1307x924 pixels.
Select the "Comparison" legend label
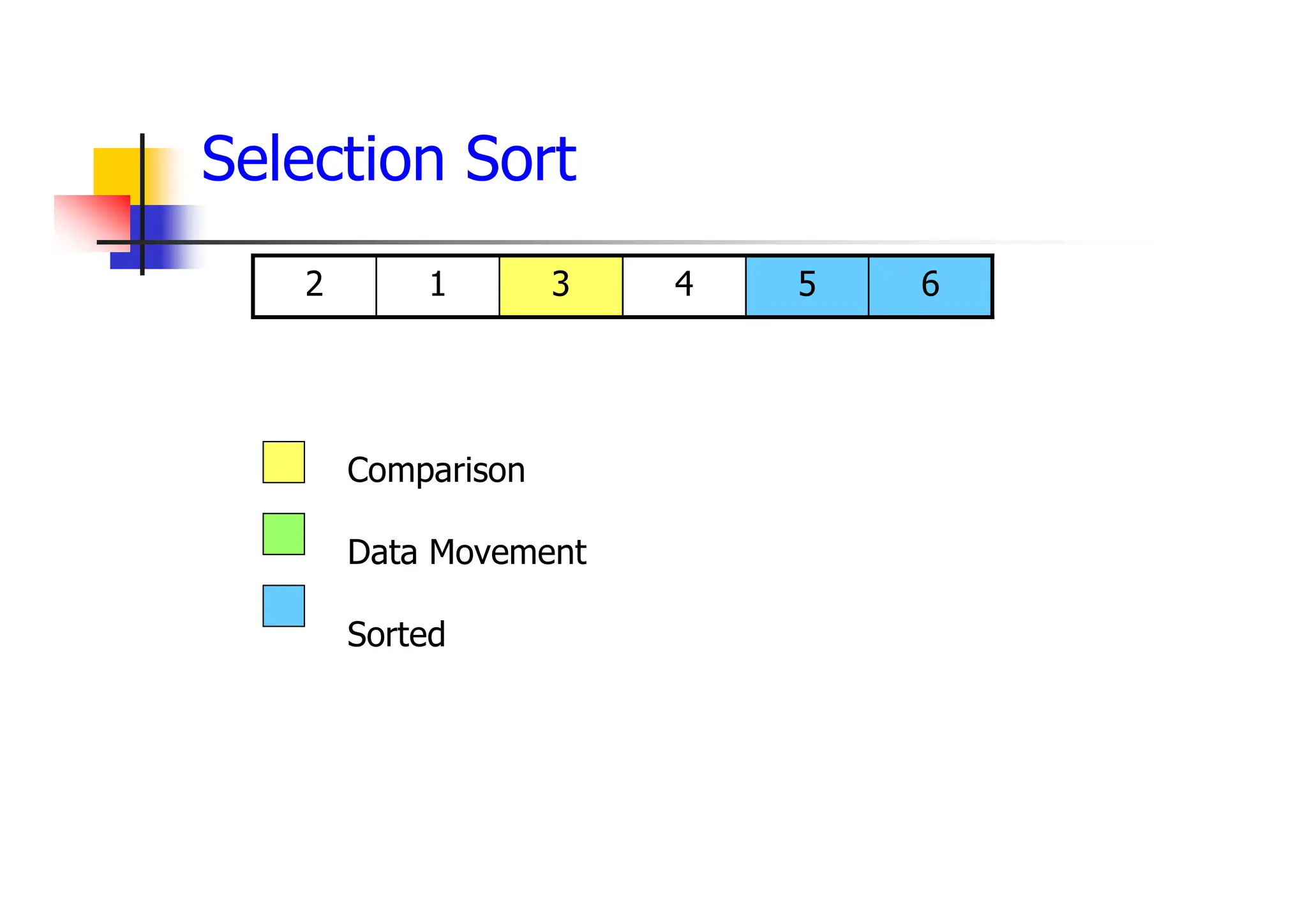436,471
